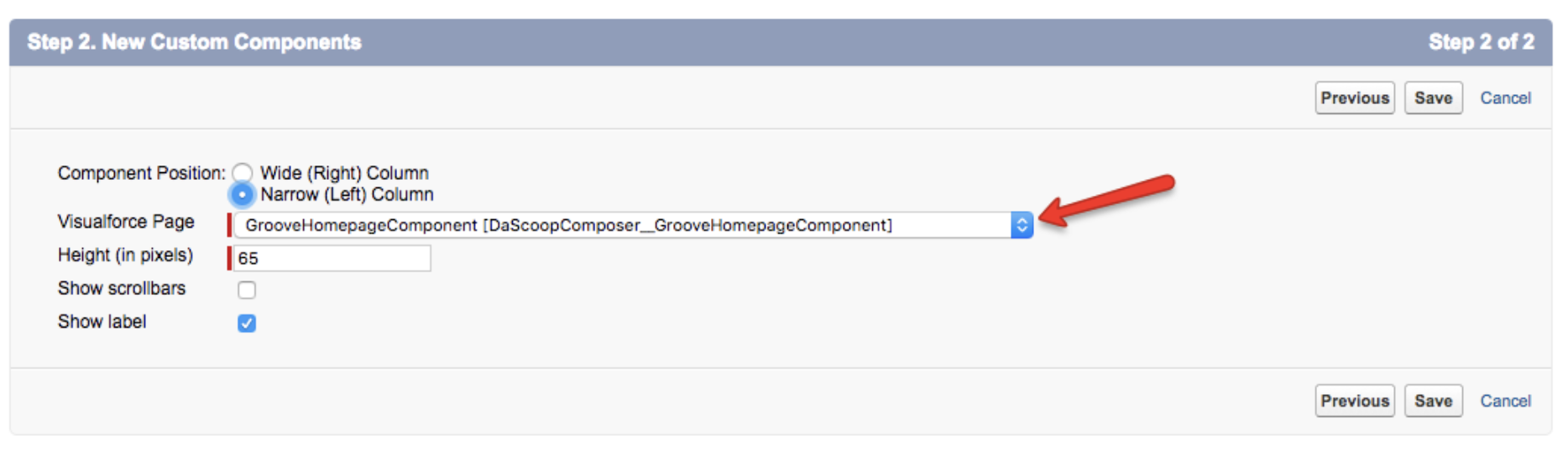Click the bottom Save button
The width and height of the screenshot is (1568, 452).
point(1433,401)
